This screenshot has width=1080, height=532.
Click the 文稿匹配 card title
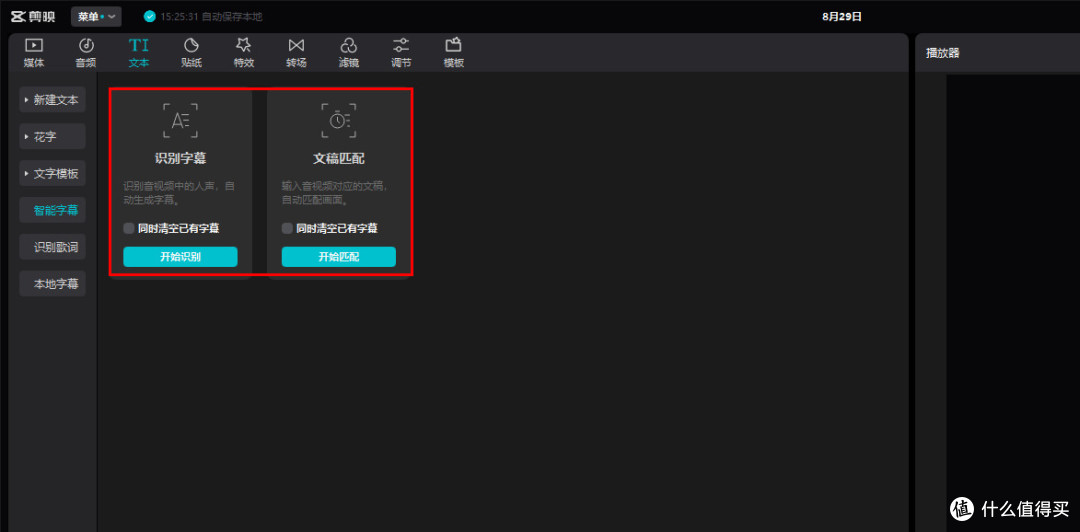tap(339, 158)
